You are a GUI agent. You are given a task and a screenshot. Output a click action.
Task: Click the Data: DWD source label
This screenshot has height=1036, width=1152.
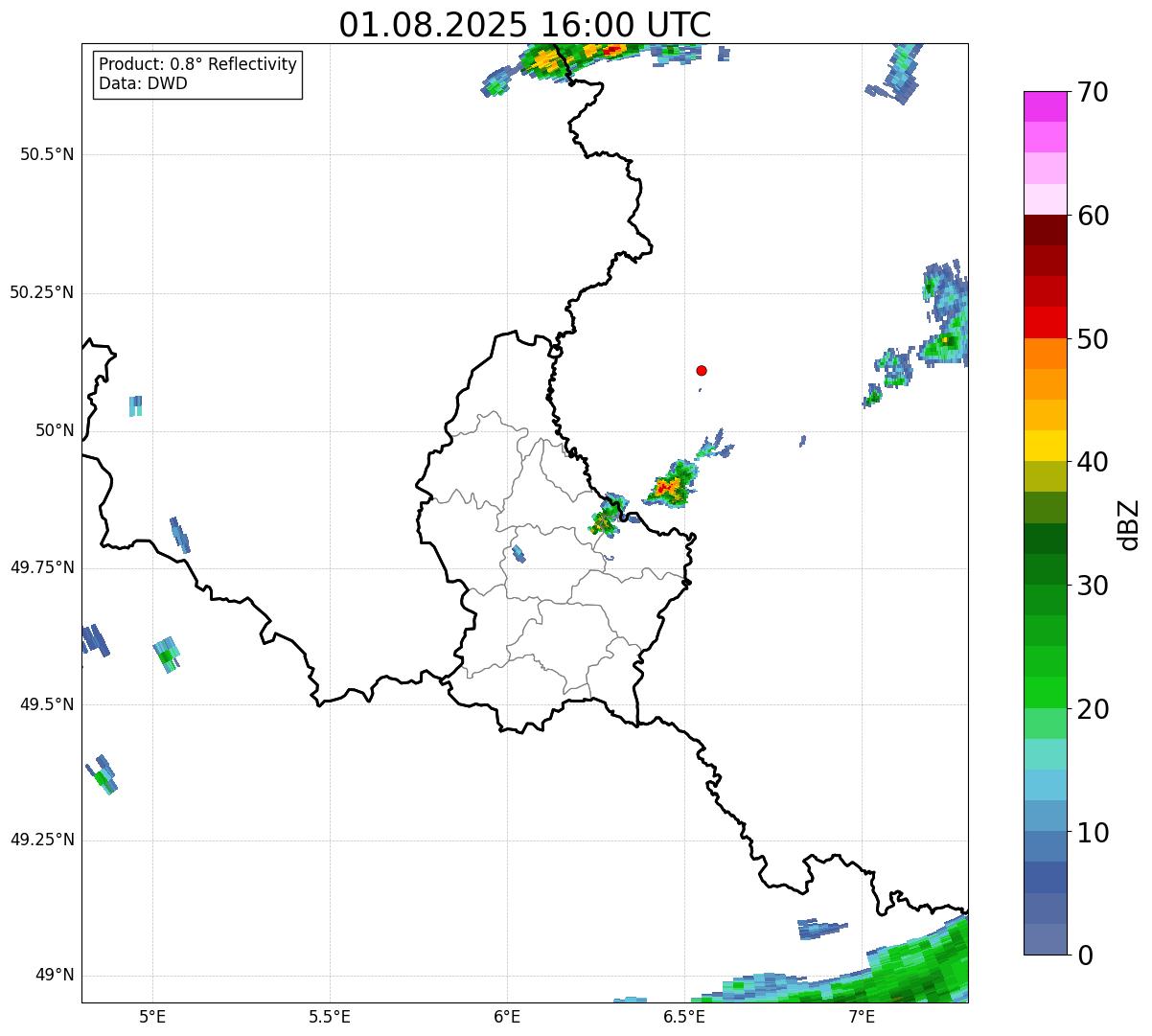pyautogui.click(x=143, y=83)
